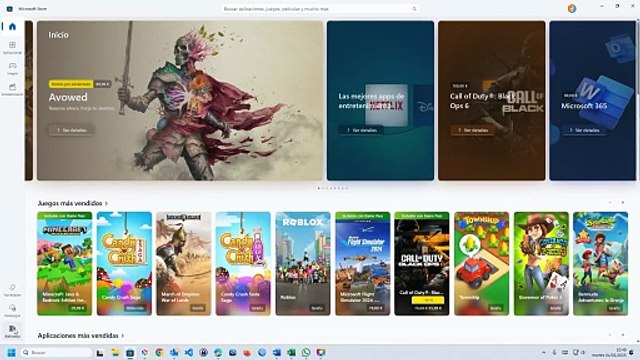640x360 pixels.
Task: Click the Microsoft Store logo in title bar
Action: (x=9, y=9)
